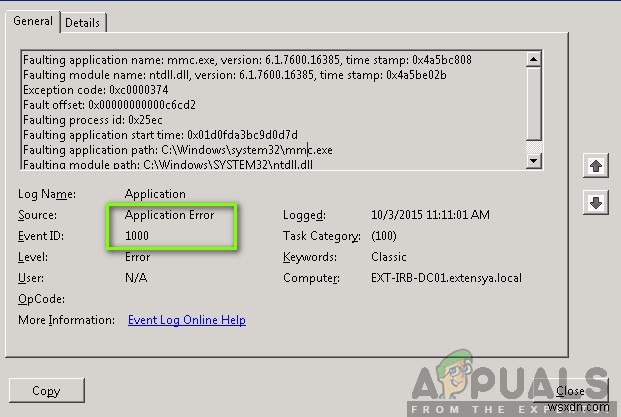The image size is (621, 417).
Task: Switch to the Details tab
Action: (82, 23)
